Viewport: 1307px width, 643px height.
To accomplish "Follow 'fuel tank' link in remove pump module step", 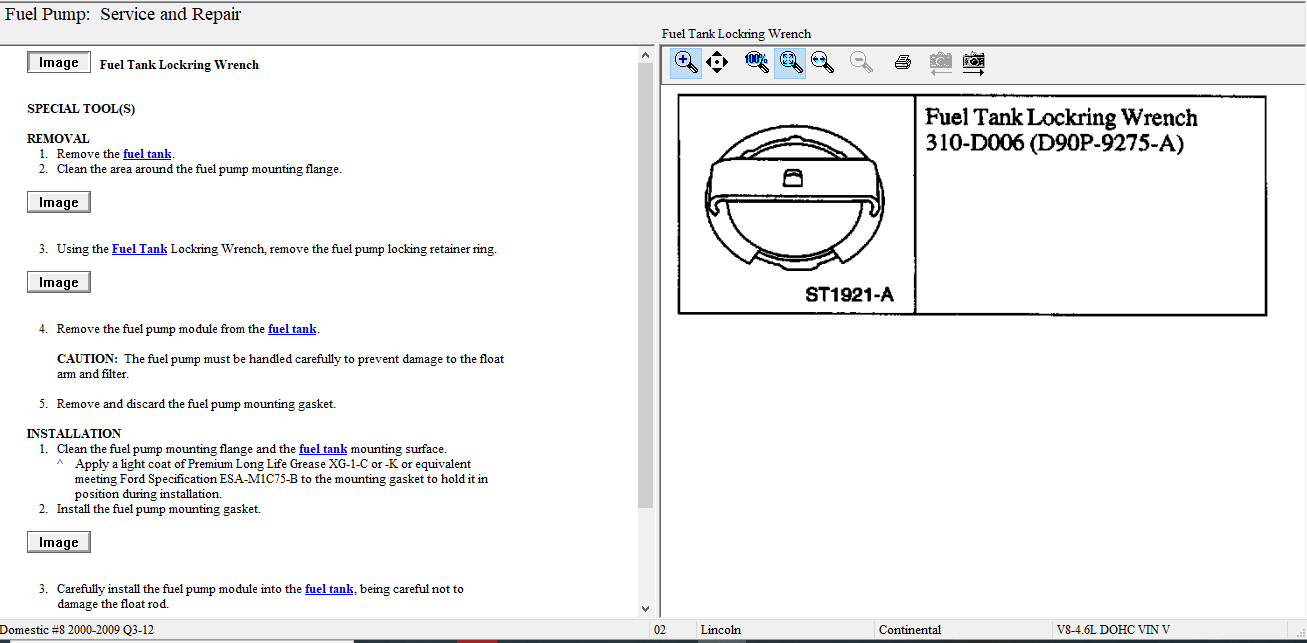I will pyautogui.click(x=292, y=329).
